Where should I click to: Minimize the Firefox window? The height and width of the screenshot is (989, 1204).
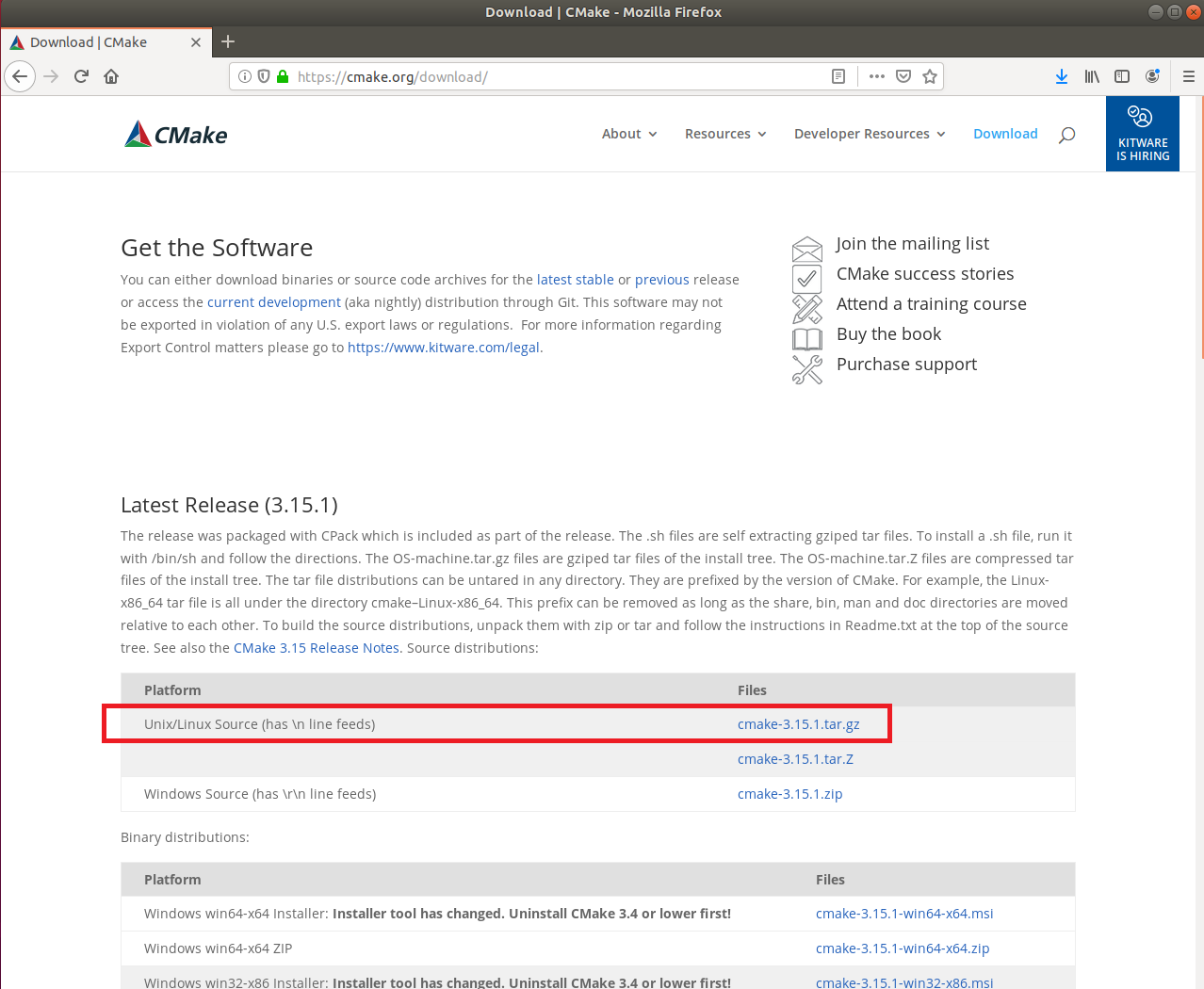coord(1155,12)
